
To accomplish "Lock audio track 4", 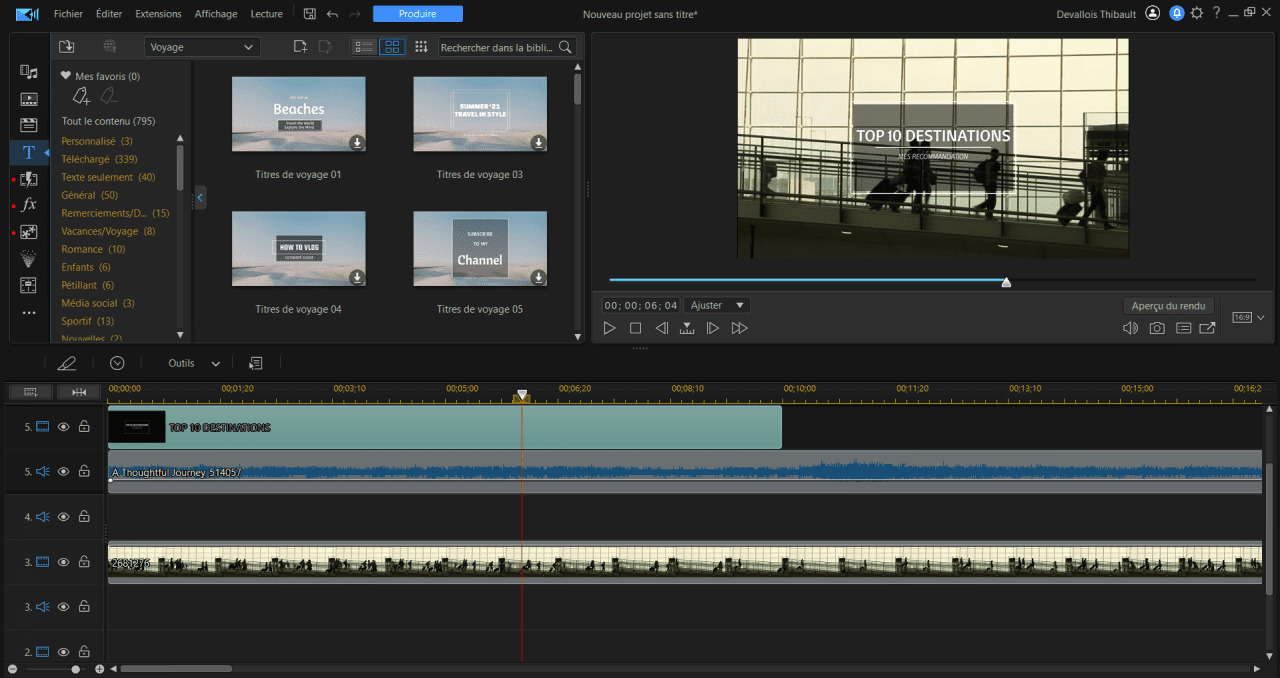I will [x=84, y=517].
